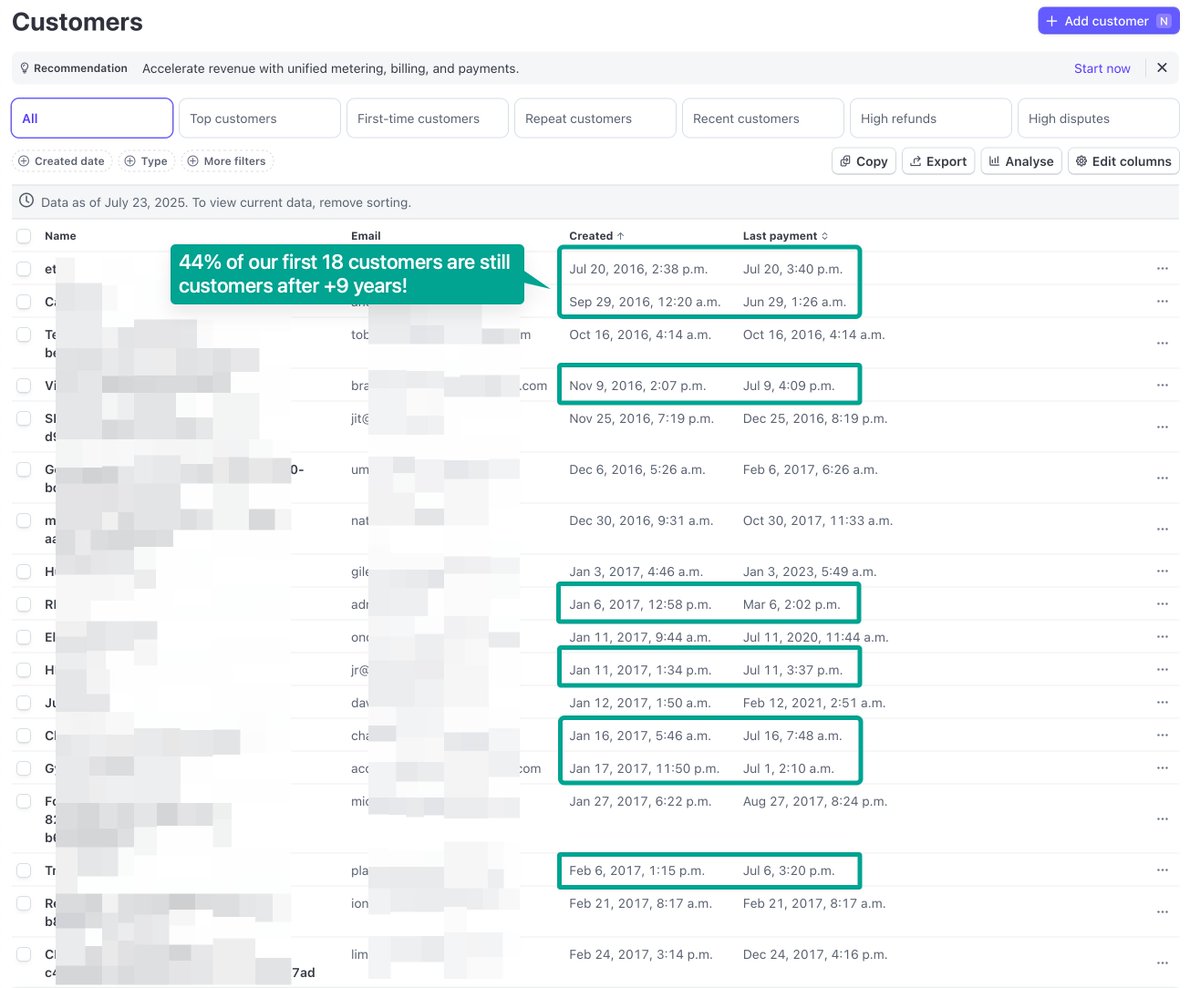The image size is (1200, 988).
Task: Add a Created date filter
Action: tap(62, 161)
